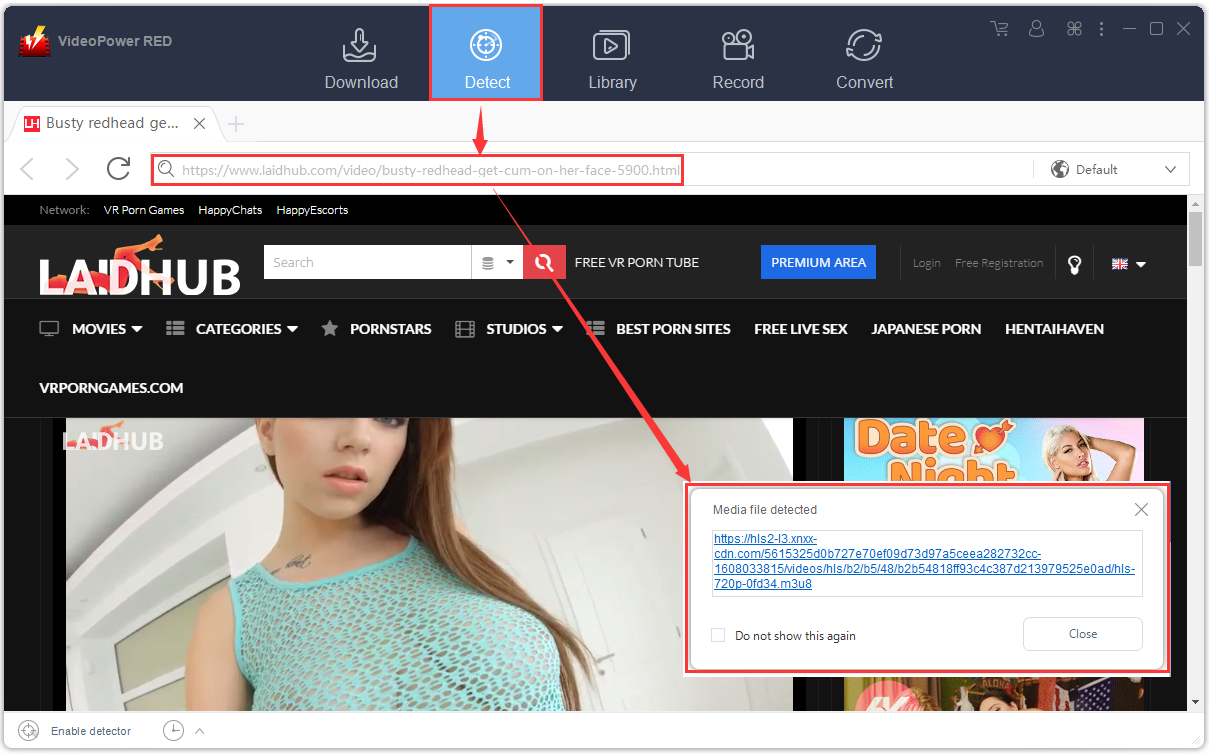Image resolution: width=1209 pixels, height=754 pixels.
Task: Click the red search magnifier button
Action: [x=544, y=262]
